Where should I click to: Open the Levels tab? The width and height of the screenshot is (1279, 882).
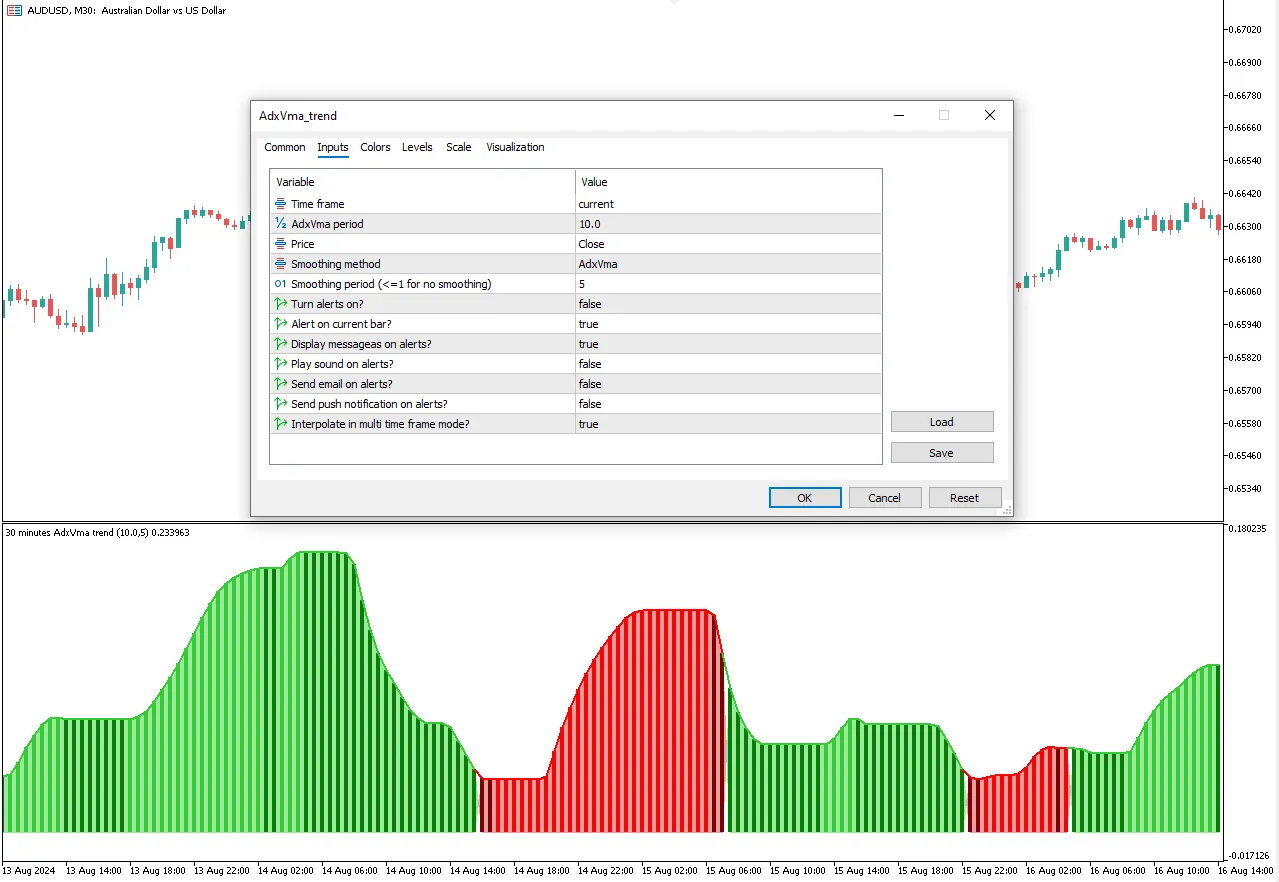point(417,147)
